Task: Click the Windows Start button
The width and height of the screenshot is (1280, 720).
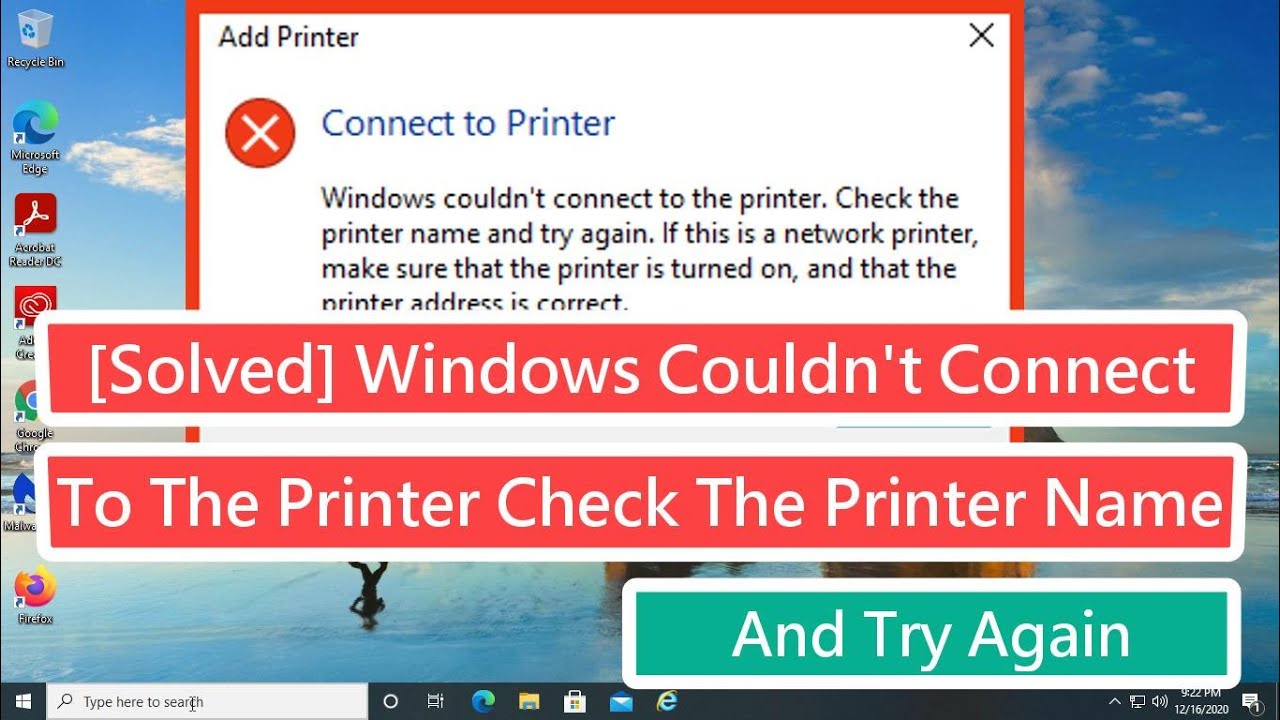Action: (23, 701)
